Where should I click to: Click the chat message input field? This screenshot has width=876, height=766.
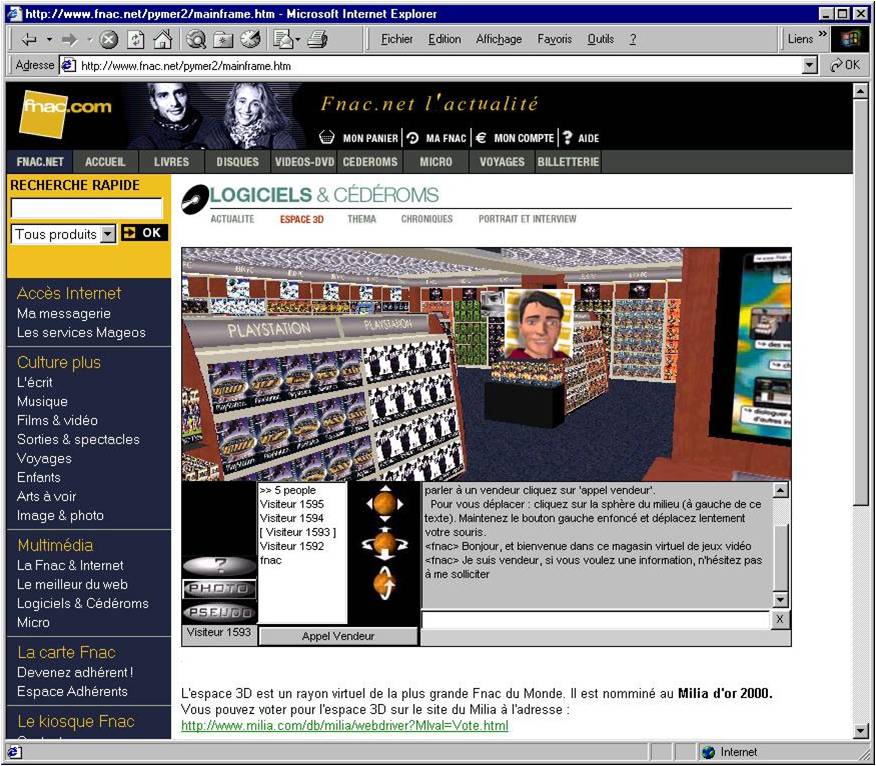[596, 620]
